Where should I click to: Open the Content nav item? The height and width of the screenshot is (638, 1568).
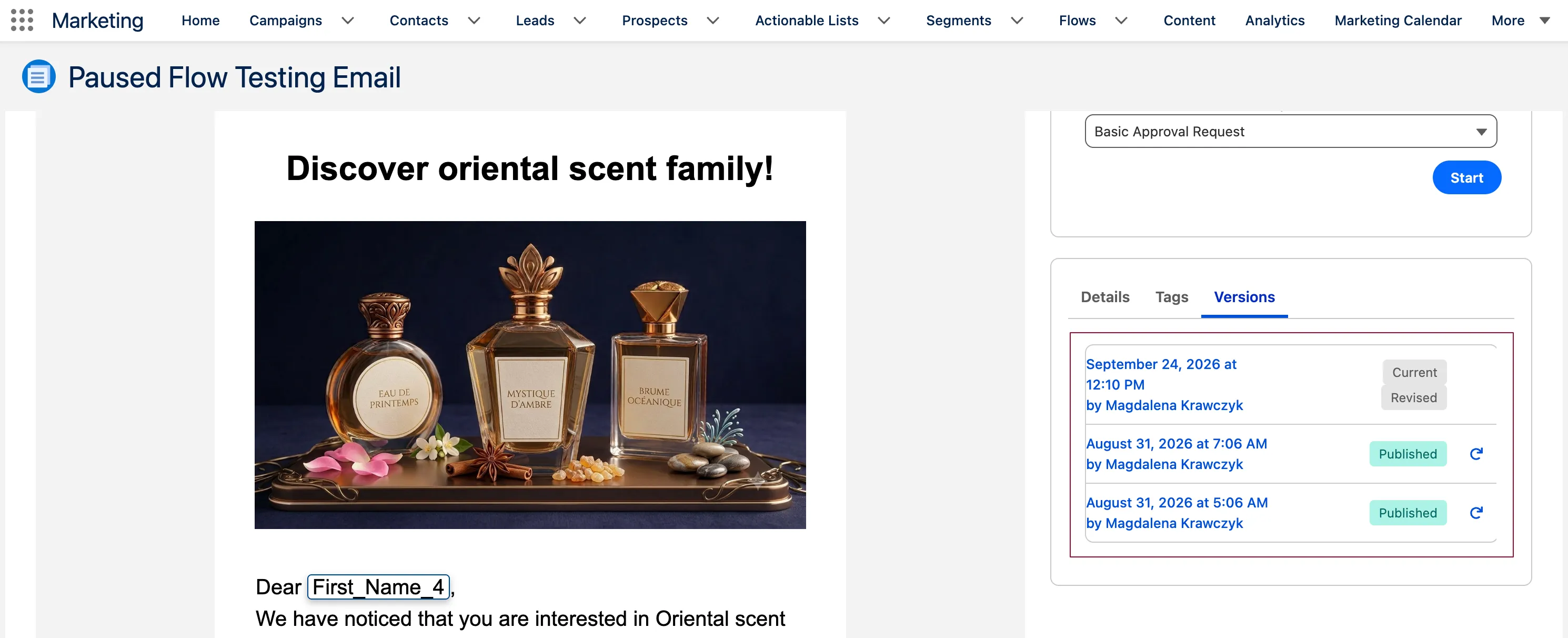[1189, 21]
